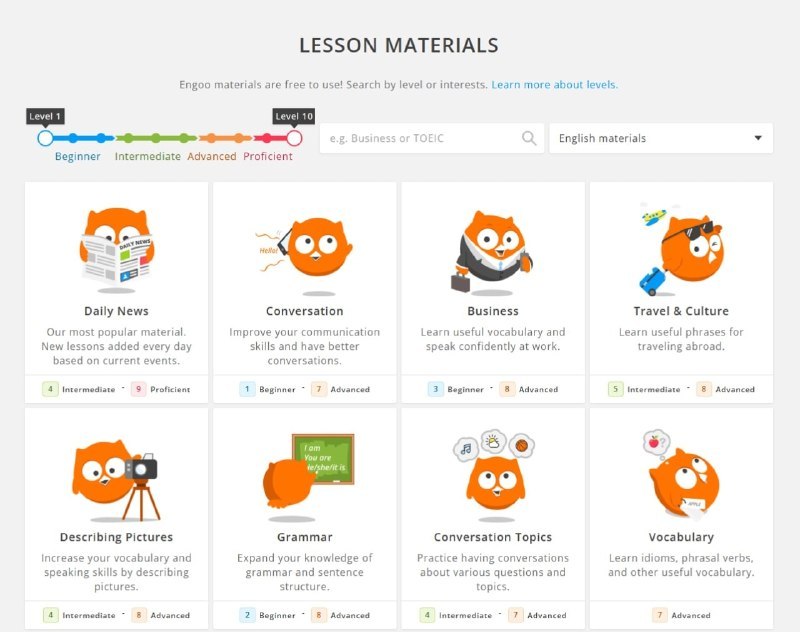Pick the Describing Pictures camera owl

tap(115, 479)
